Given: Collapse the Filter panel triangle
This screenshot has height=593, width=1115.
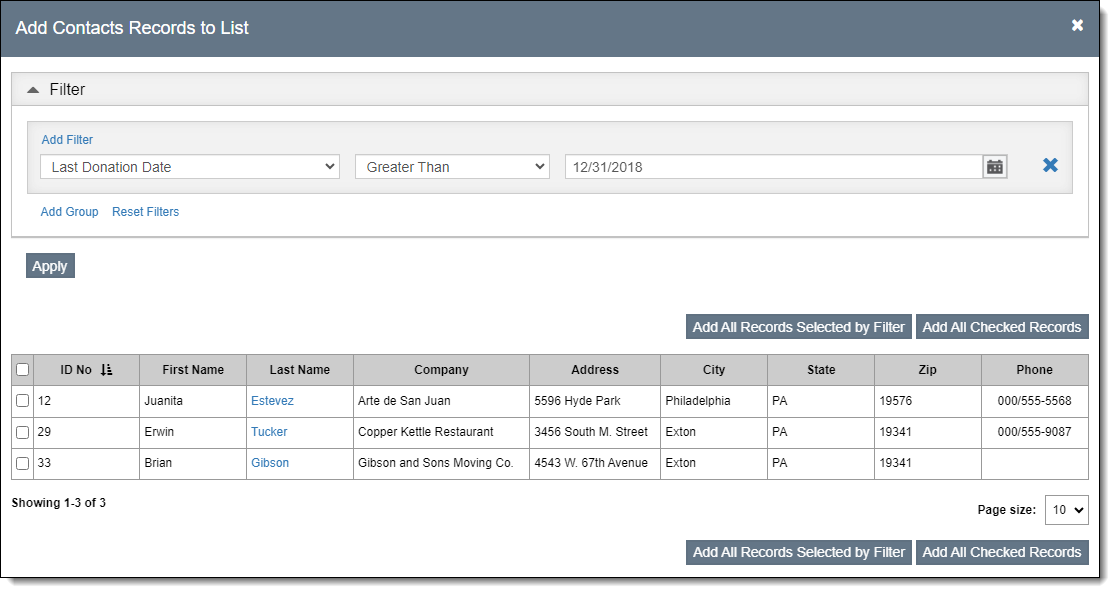Looking at the screenshot, I should (33, 90).
